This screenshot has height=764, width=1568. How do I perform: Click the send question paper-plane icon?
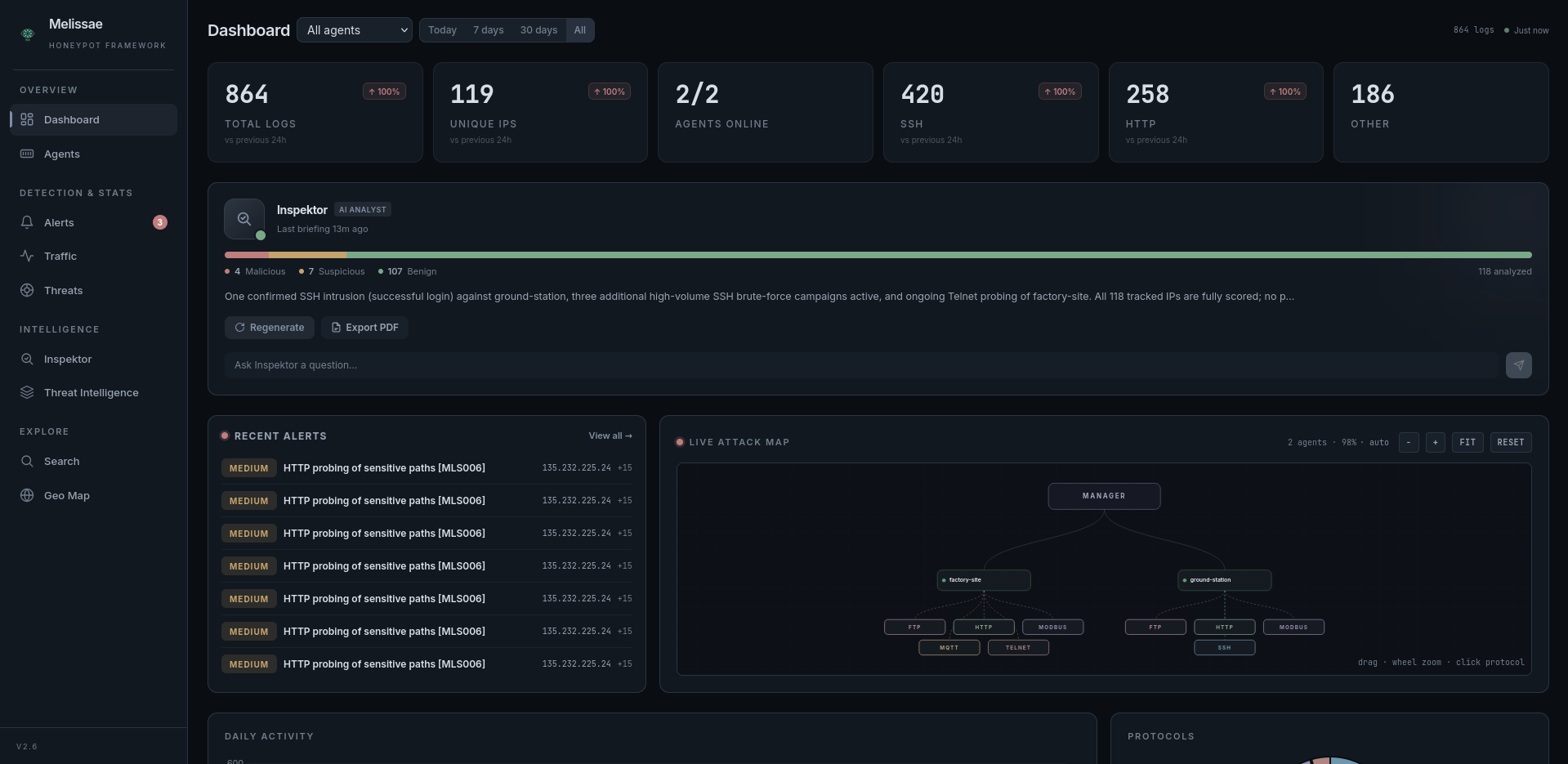(x=1518, y=365)
